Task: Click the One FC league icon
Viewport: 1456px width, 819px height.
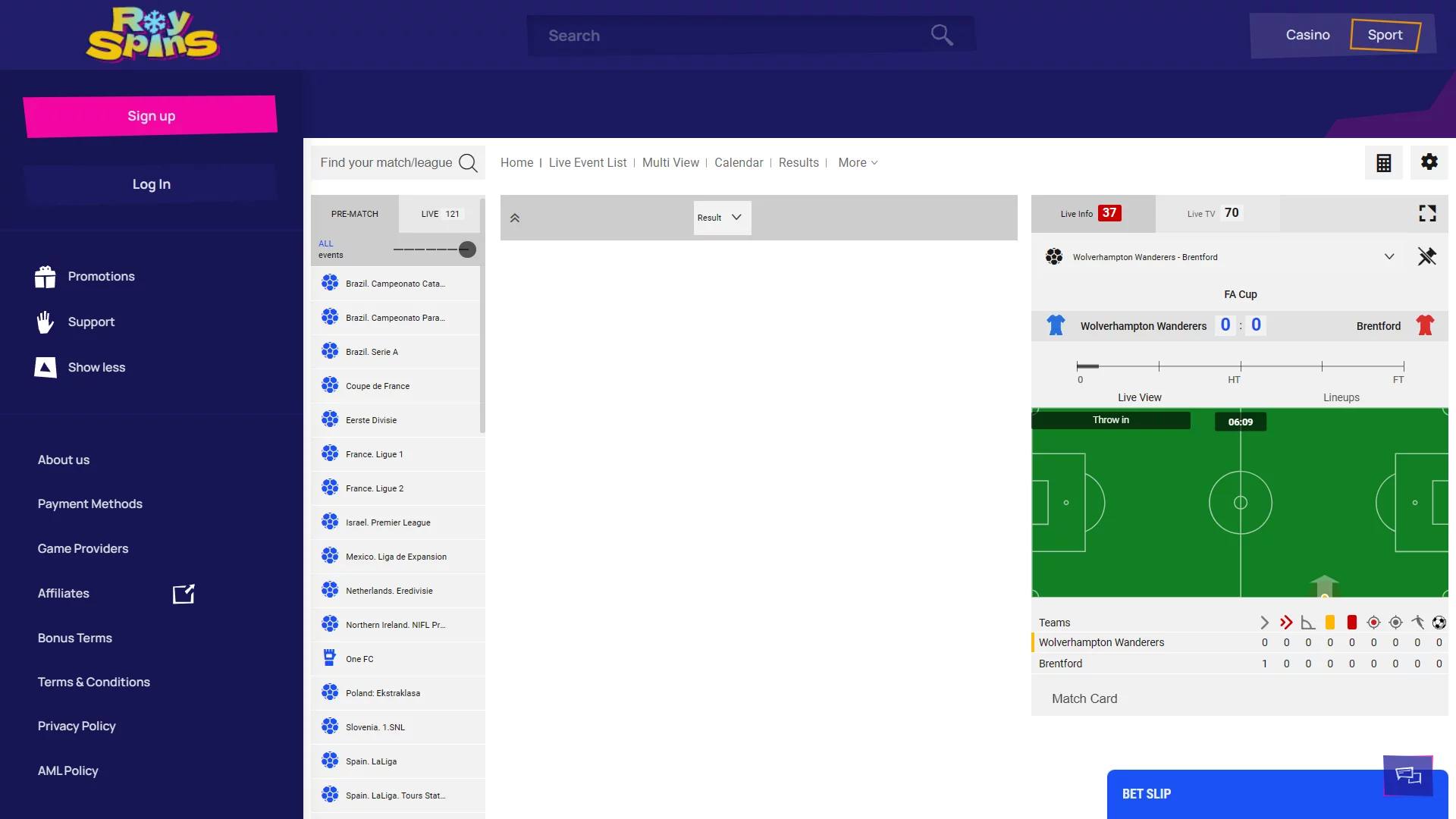Action: click(330, 658)
